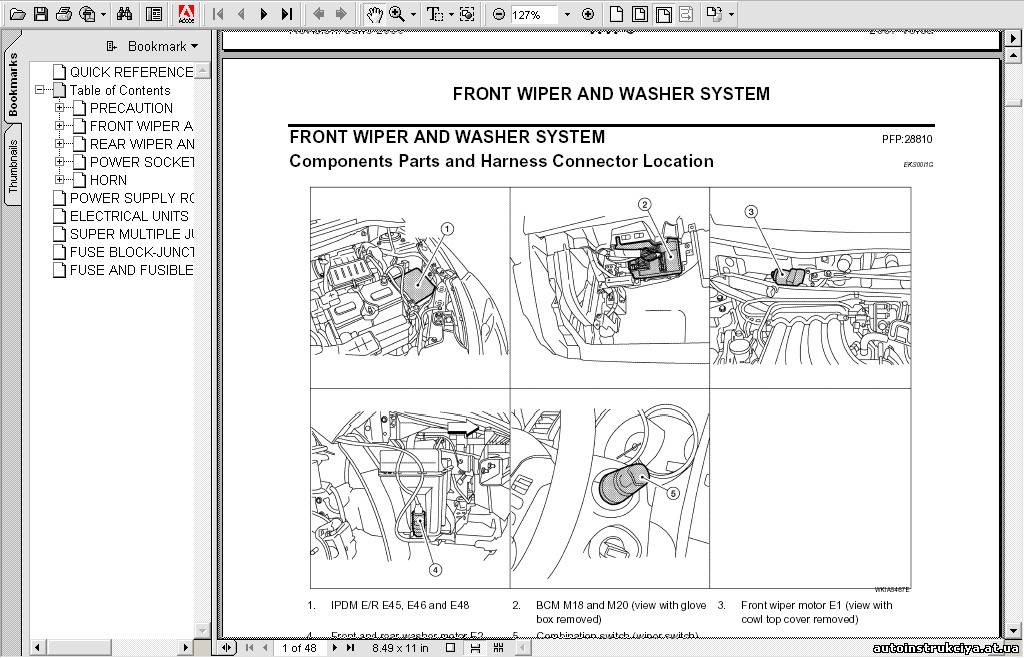Select the Zoom In magnifier tool

pyautogui.click(x=396, y=14)
